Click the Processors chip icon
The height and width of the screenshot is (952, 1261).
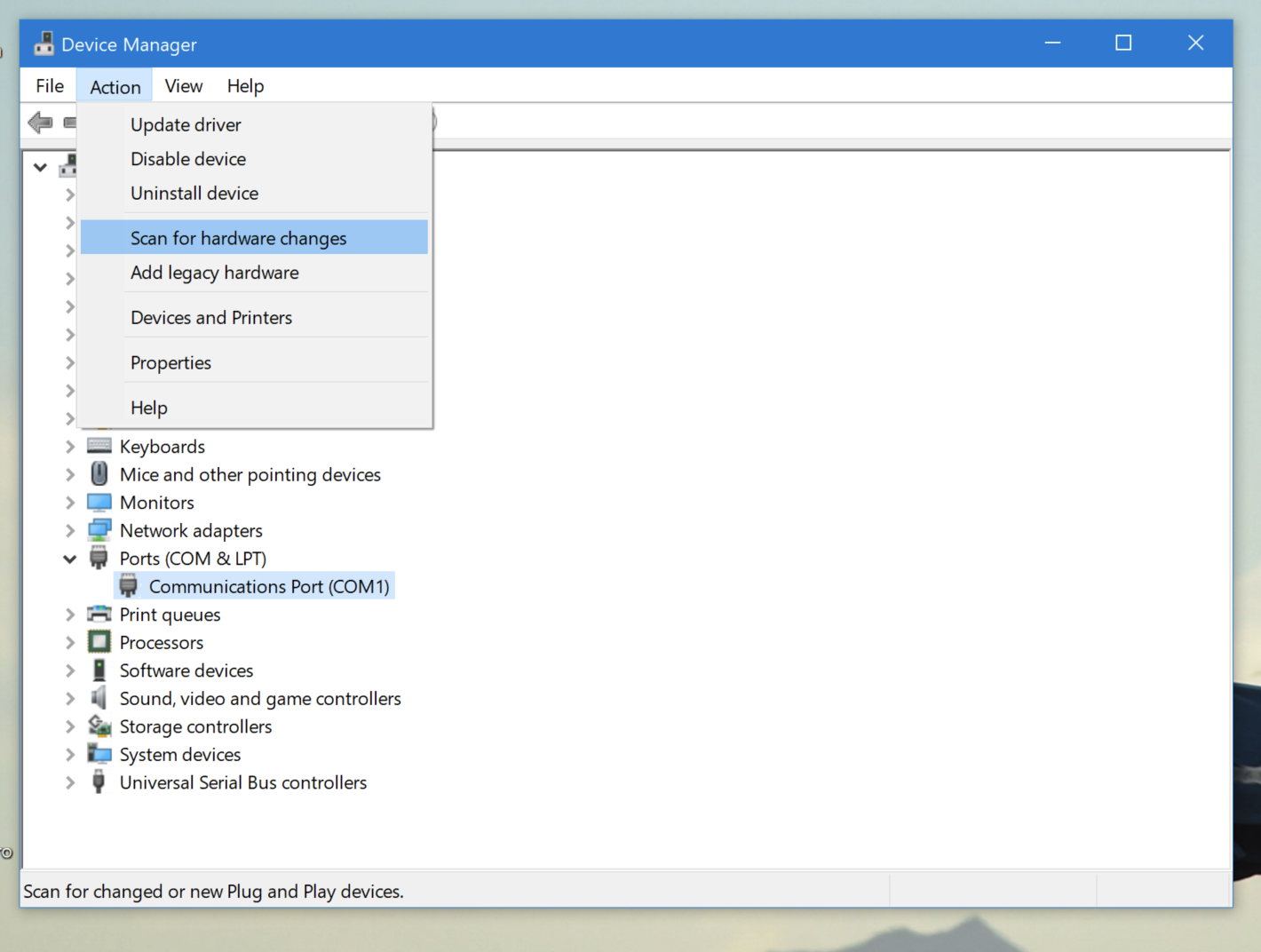click(99, 642)
